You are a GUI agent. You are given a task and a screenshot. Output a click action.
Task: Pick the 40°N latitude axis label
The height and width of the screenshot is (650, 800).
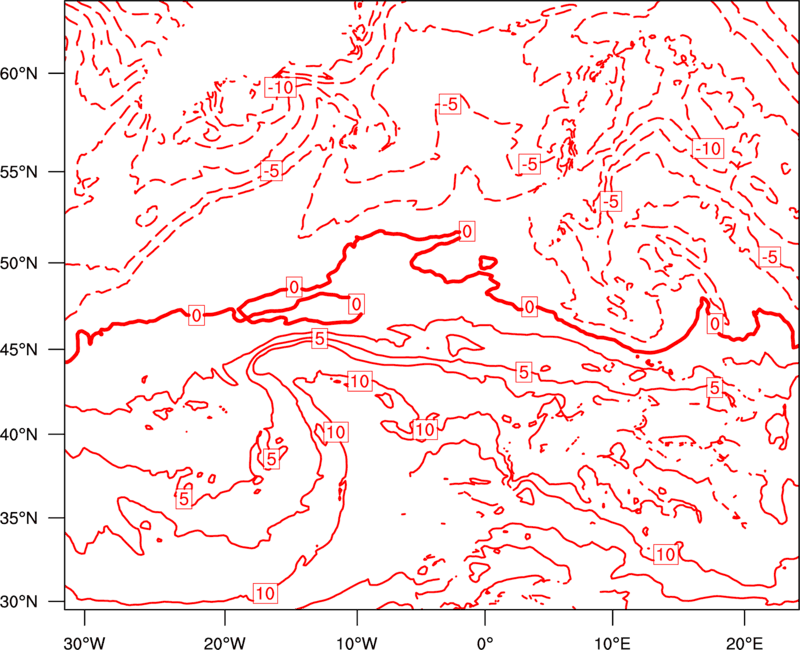click(x=19, y=435)
